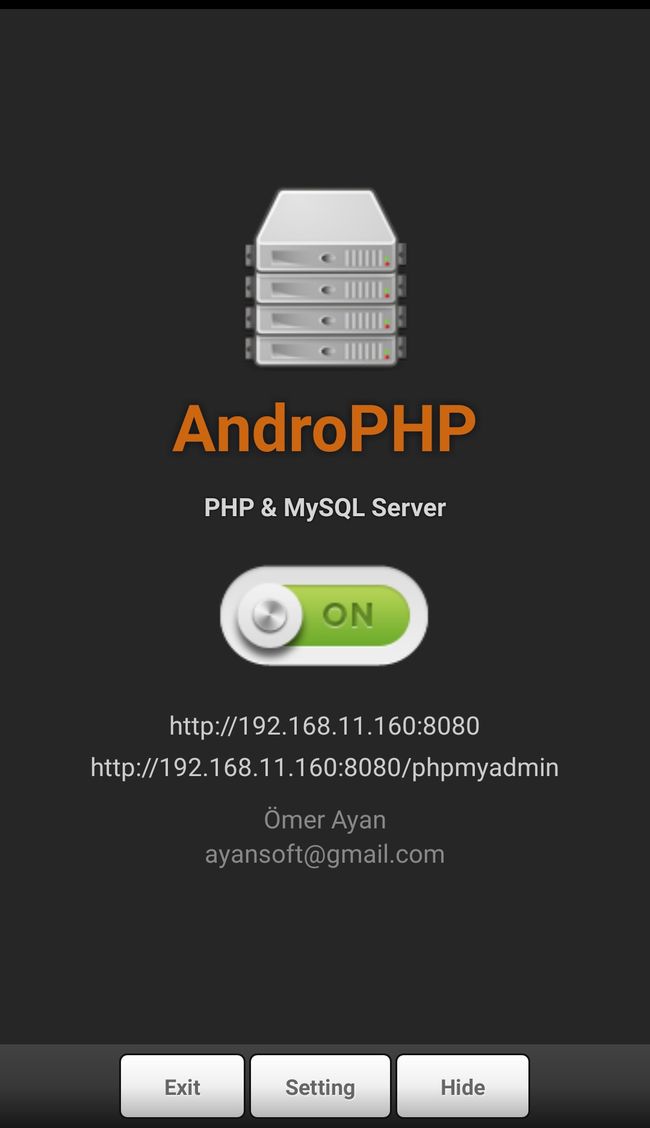Image resolution: width=650 pixels, height=1128 pixels.
Task: Click the ayansoft@gmail.com email address
Action: point(324,855)
